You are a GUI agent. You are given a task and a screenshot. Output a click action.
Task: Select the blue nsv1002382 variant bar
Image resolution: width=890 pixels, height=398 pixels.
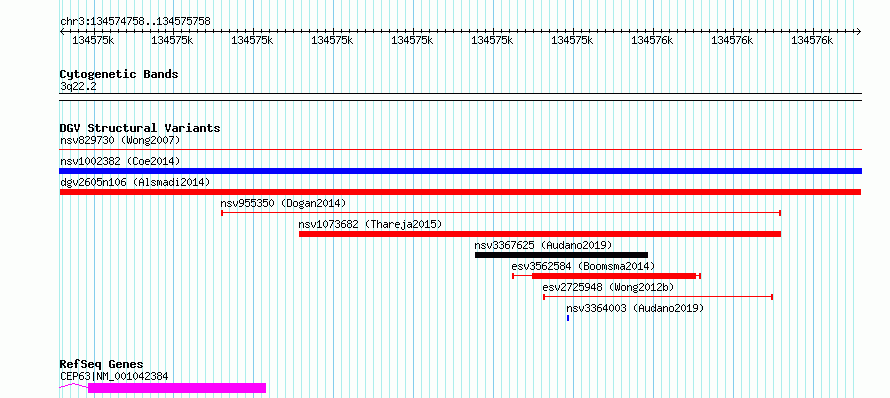pos(460,171)
